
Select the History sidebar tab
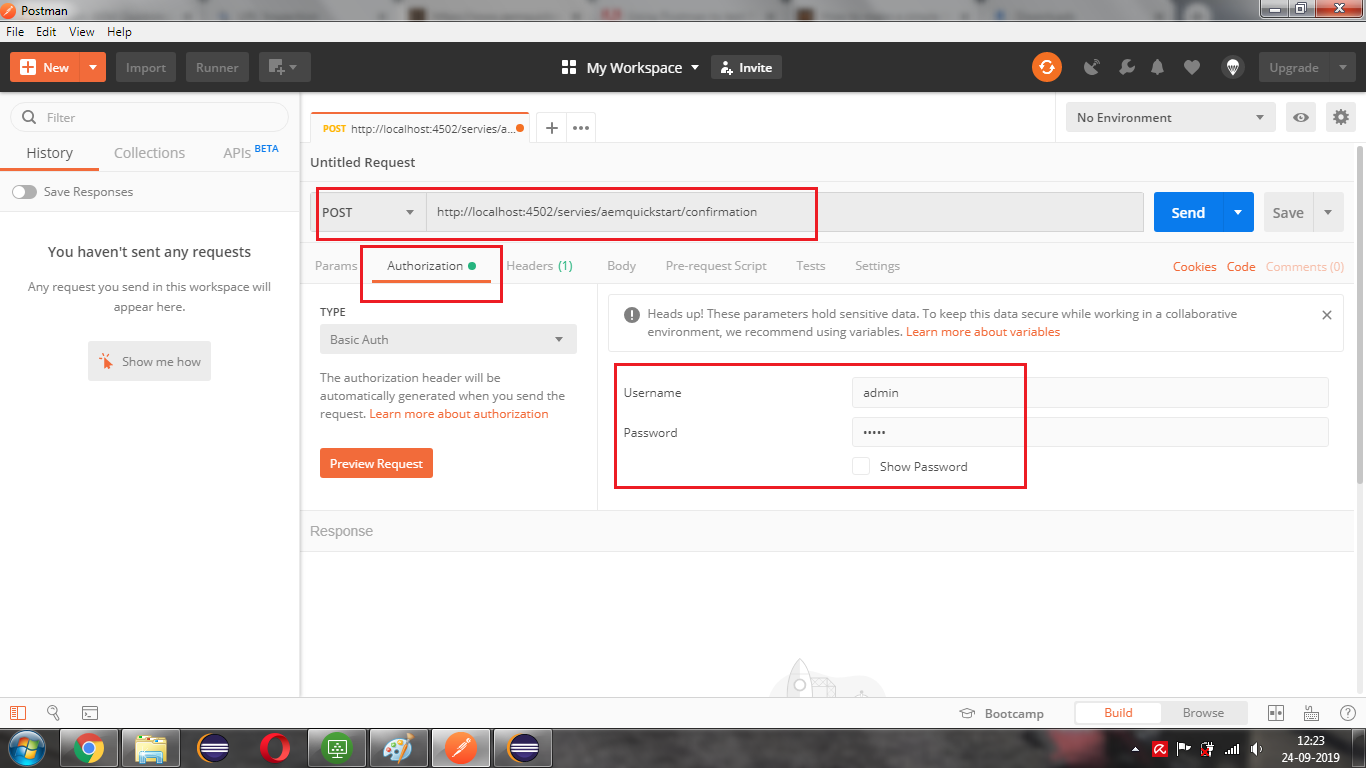tap(49, 153)
